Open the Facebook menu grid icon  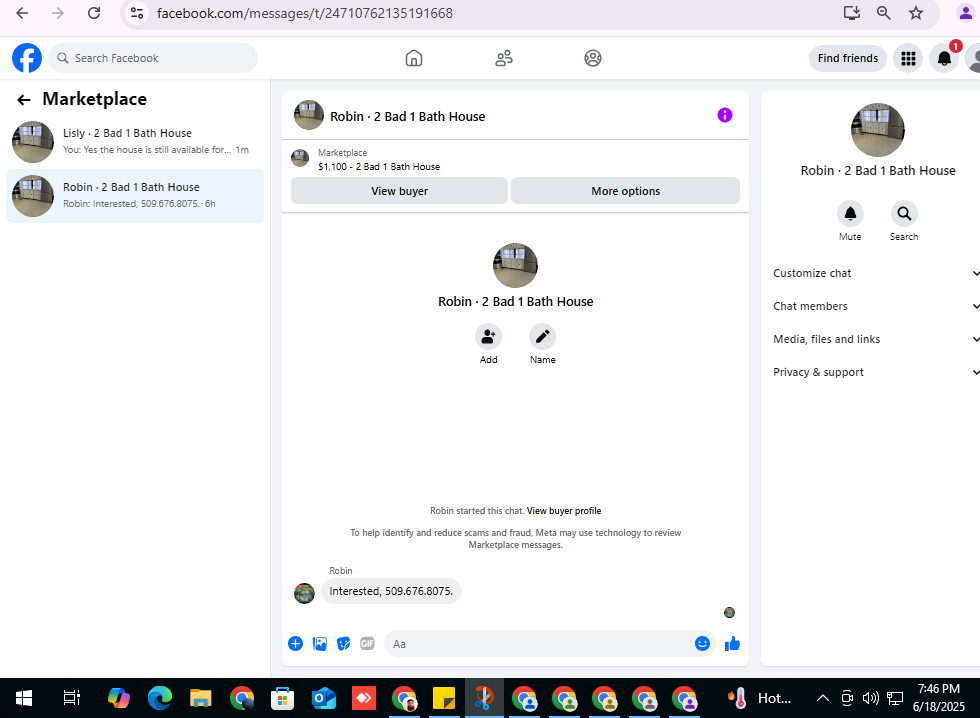click(x=908, y=58)
